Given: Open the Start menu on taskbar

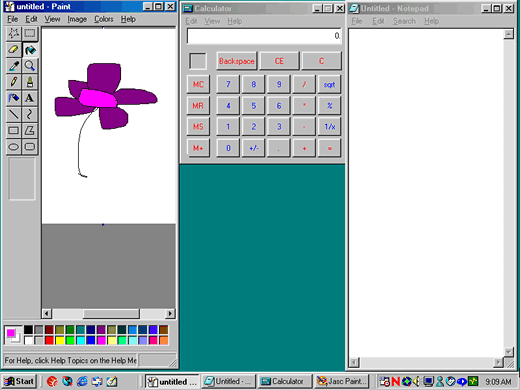Looking at the screenshot, I should point(19,381).
